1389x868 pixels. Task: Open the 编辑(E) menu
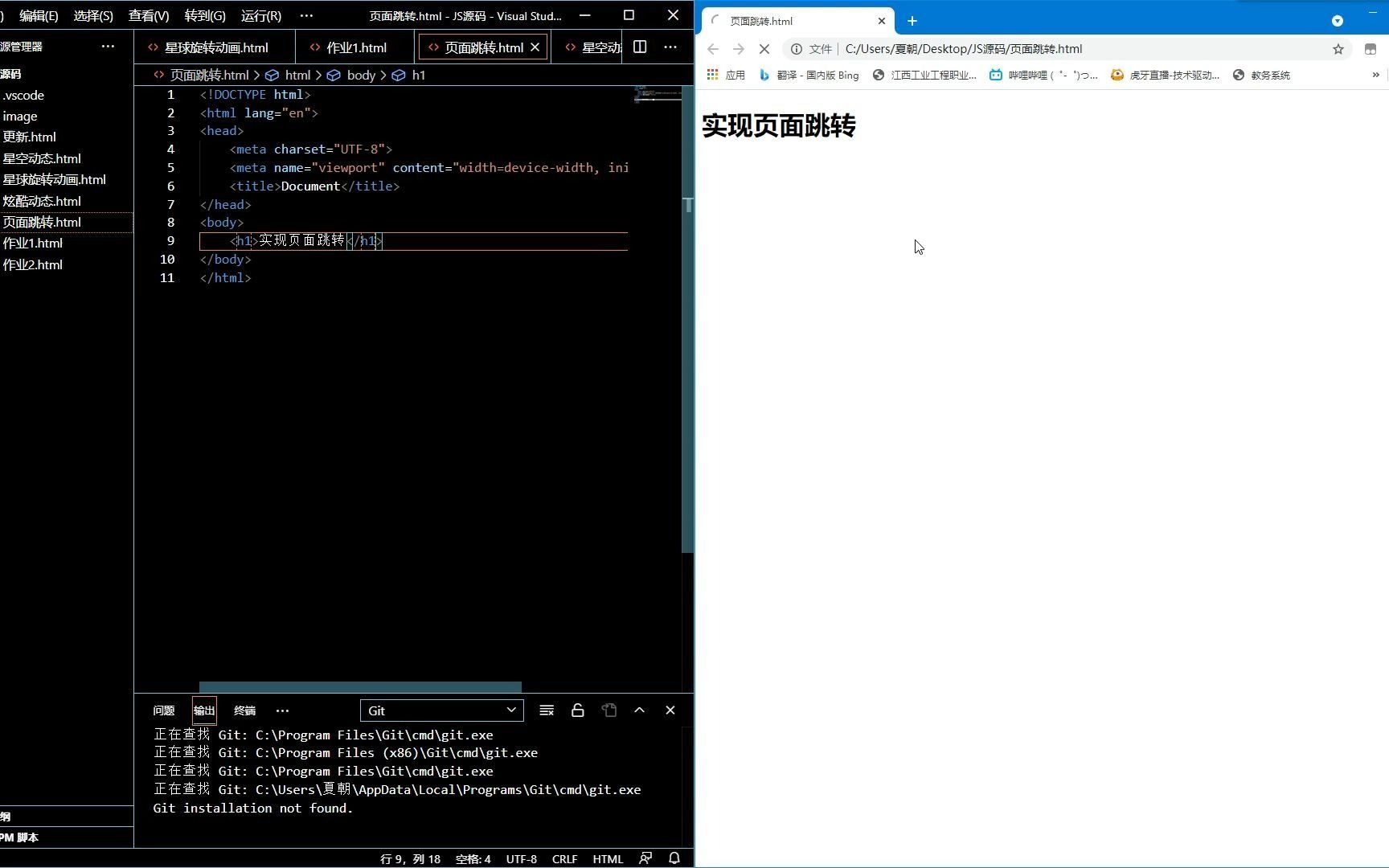click(39, 15)
